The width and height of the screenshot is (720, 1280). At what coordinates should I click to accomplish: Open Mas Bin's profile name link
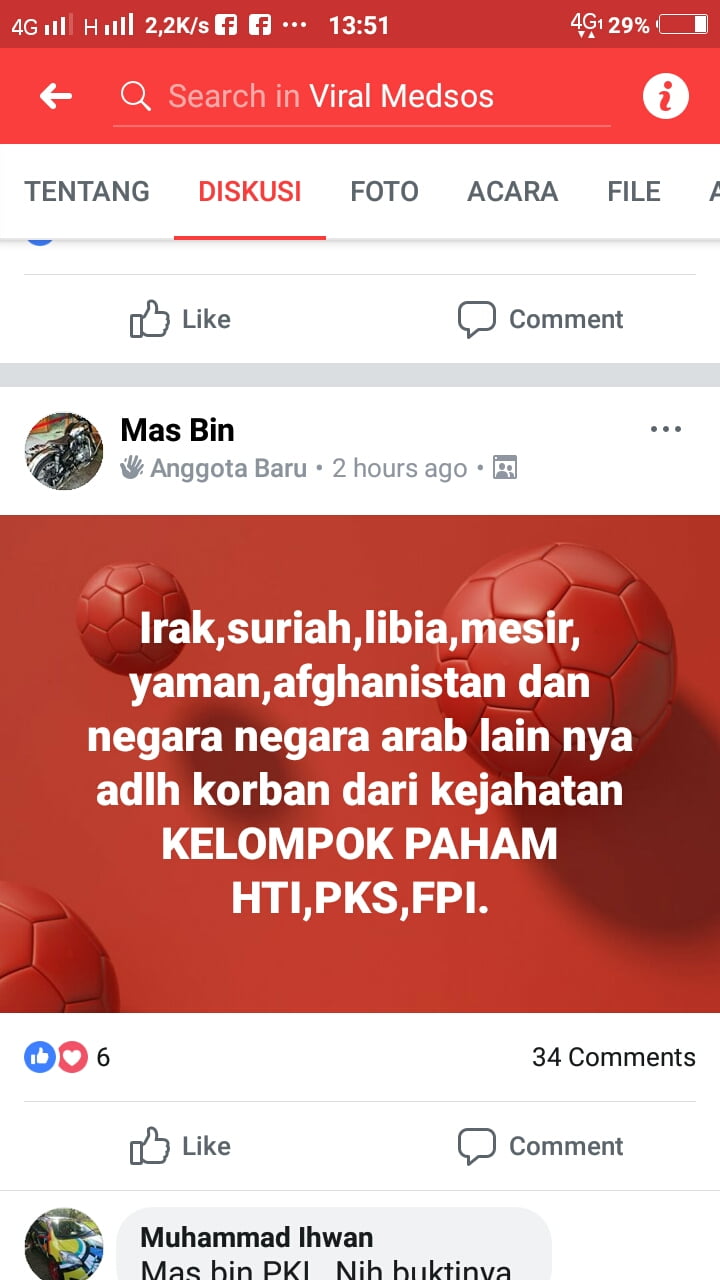click(177, 430)
